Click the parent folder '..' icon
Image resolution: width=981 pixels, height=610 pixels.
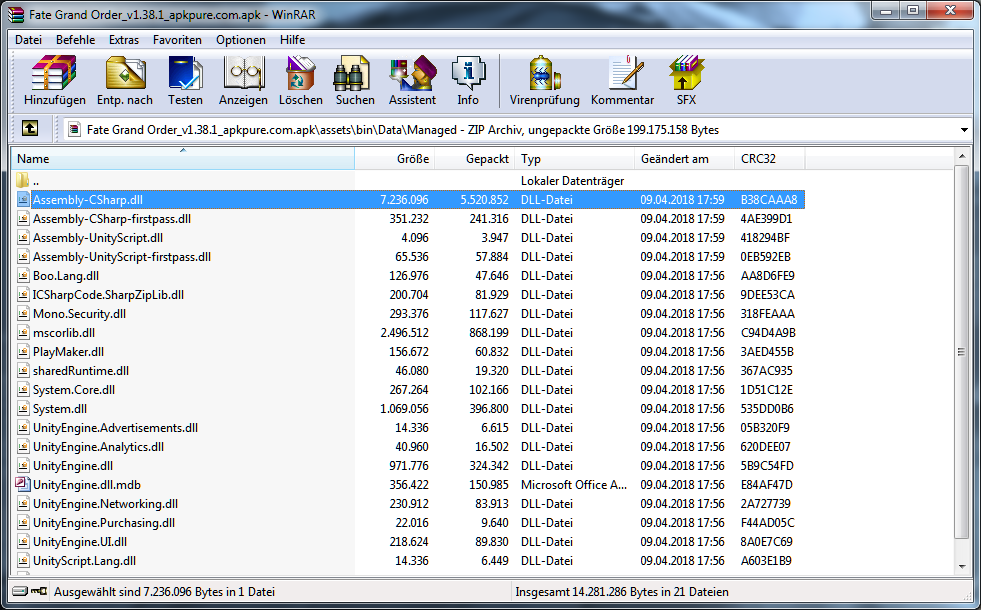[x=23, y=181]
